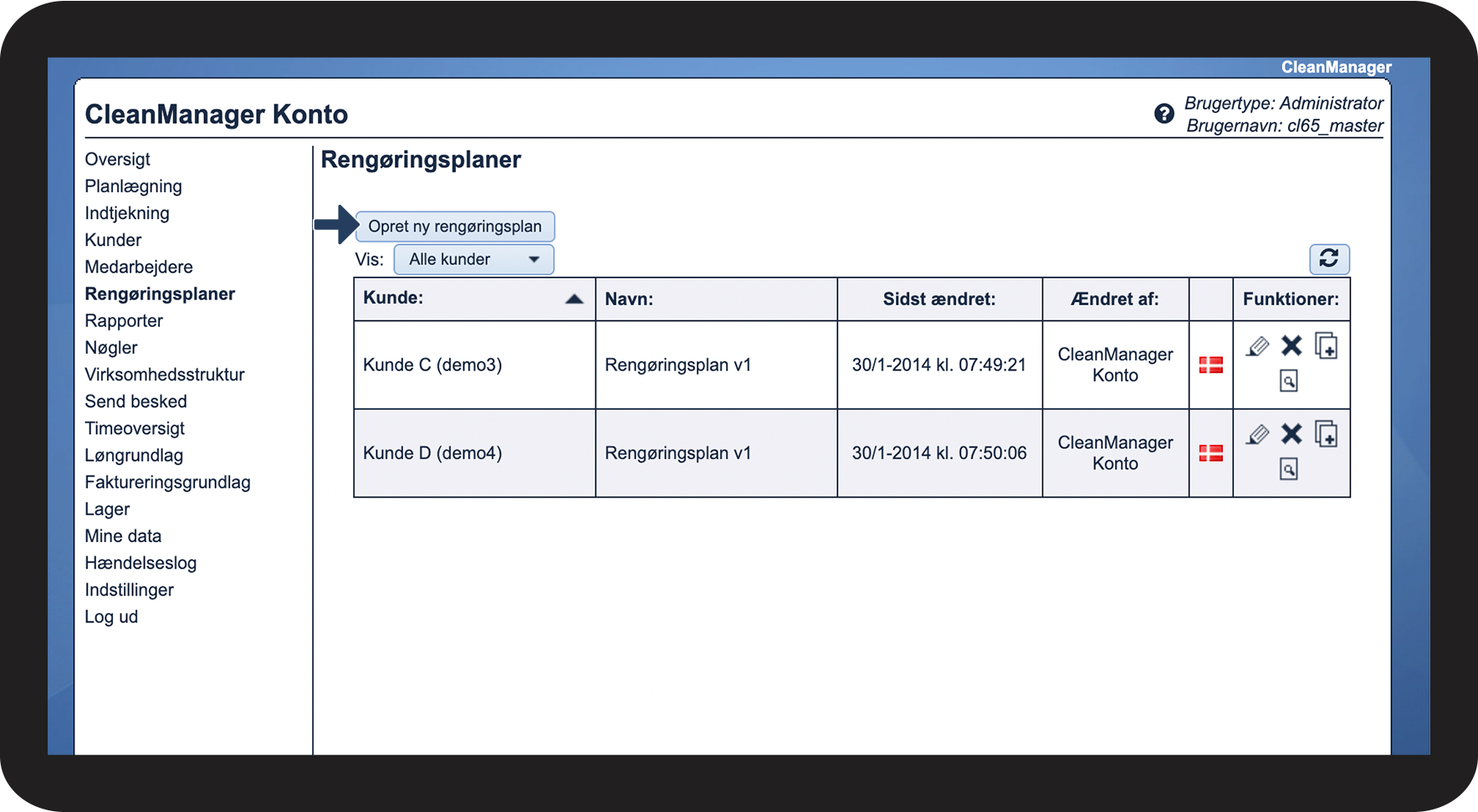
Task: Click Rengøringsplan v1 in Kunde C row
Action: click(678, 365)
